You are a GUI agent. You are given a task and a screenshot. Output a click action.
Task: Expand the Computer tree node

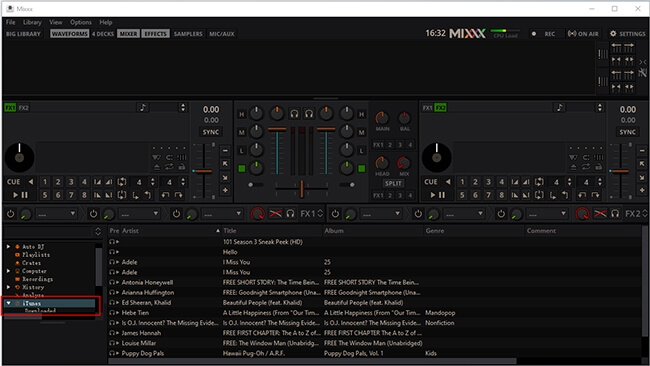8,271
